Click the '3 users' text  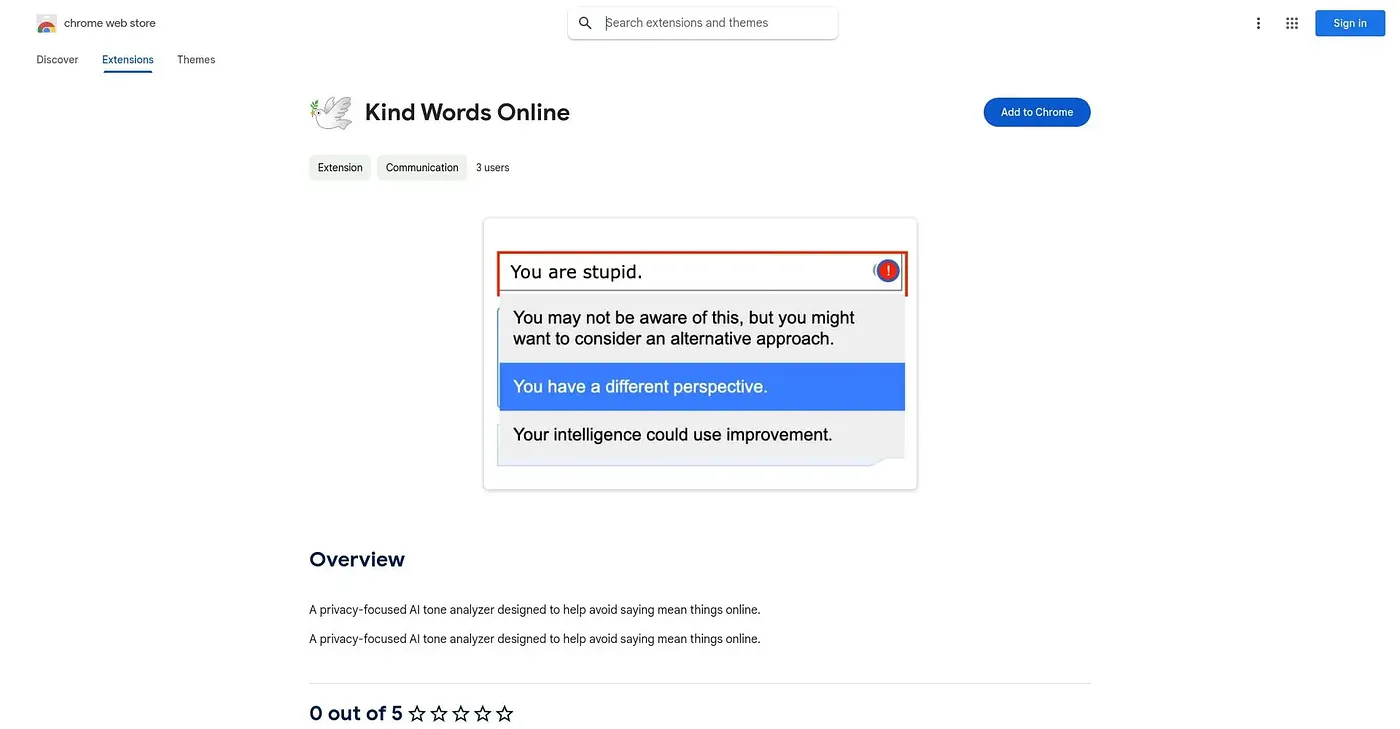(x=493, y=168)
